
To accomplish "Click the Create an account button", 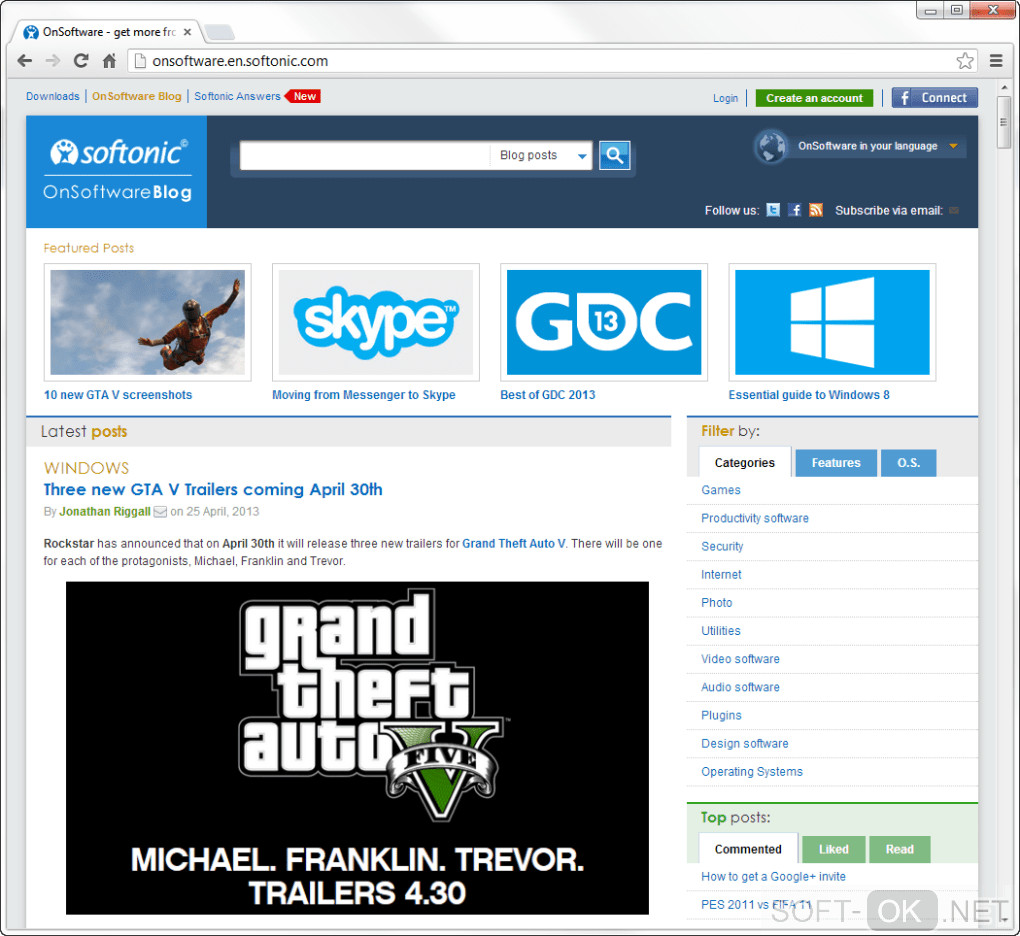I will [x=814, y=98].
